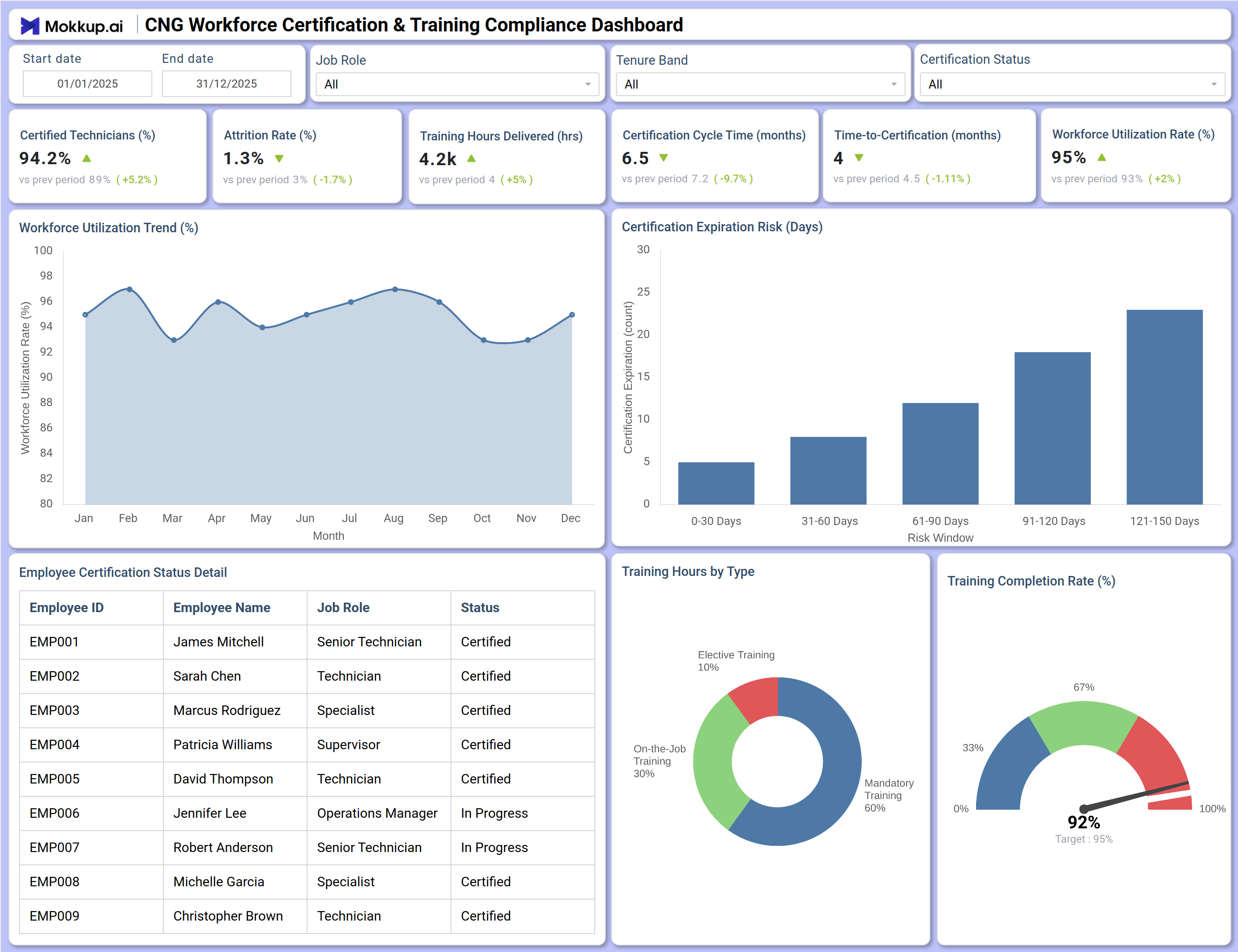This screenshot has height=952, width=1238.
Task: Click the up arrow beside 95% Workforce Utilization
Action: [1101, 157]
